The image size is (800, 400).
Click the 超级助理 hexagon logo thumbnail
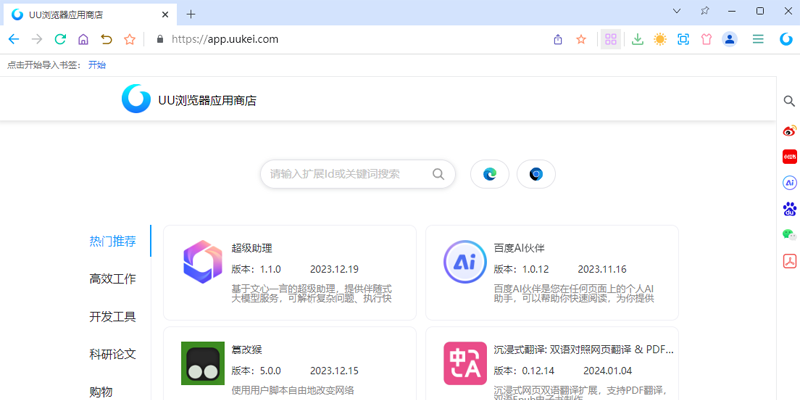(203, 262)
